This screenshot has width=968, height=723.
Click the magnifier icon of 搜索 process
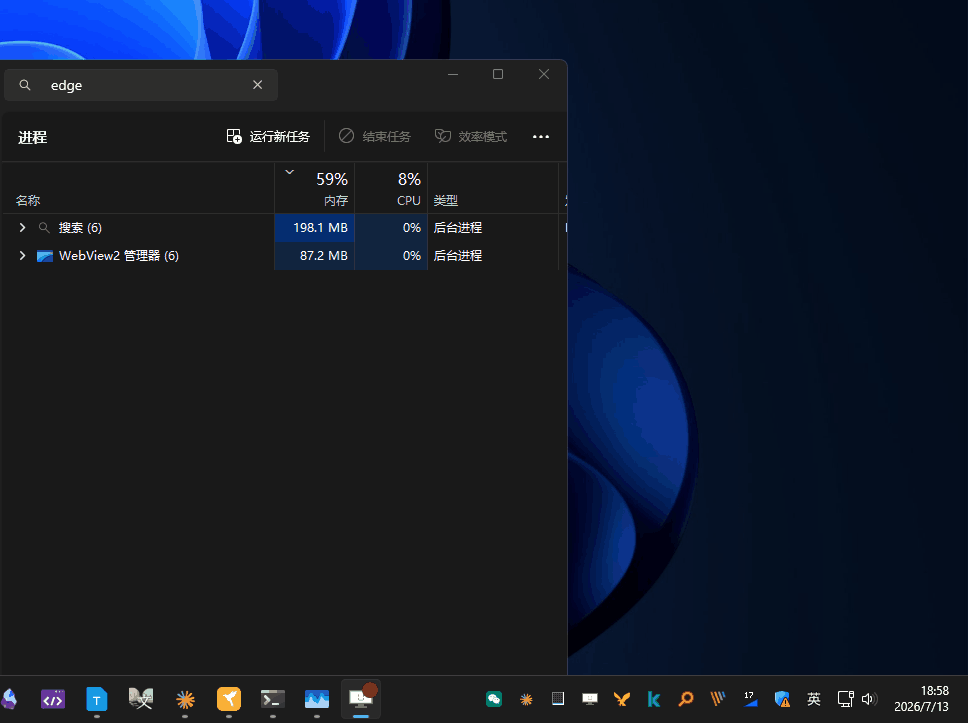click(44, 228)
